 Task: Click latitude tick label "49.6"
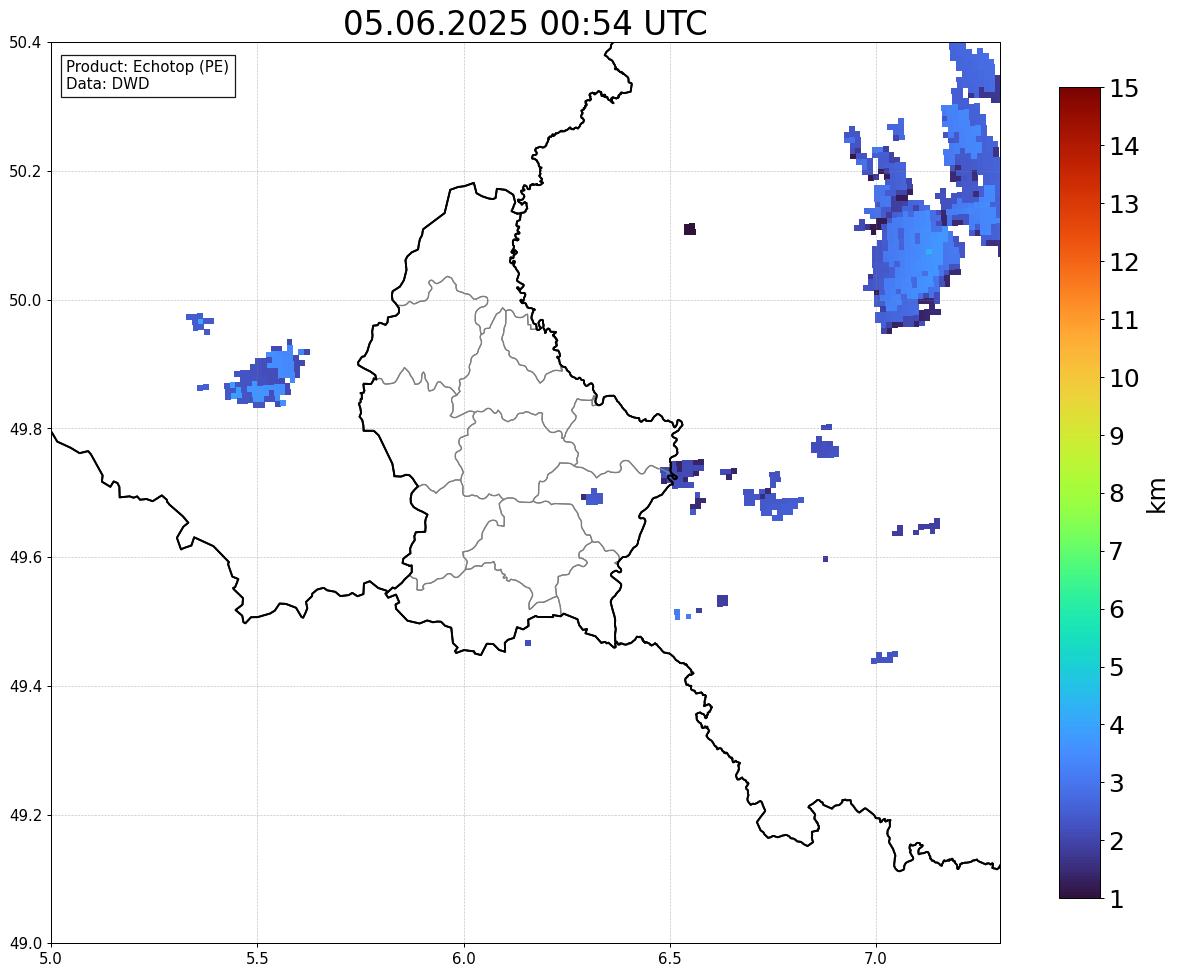(25, 557)
